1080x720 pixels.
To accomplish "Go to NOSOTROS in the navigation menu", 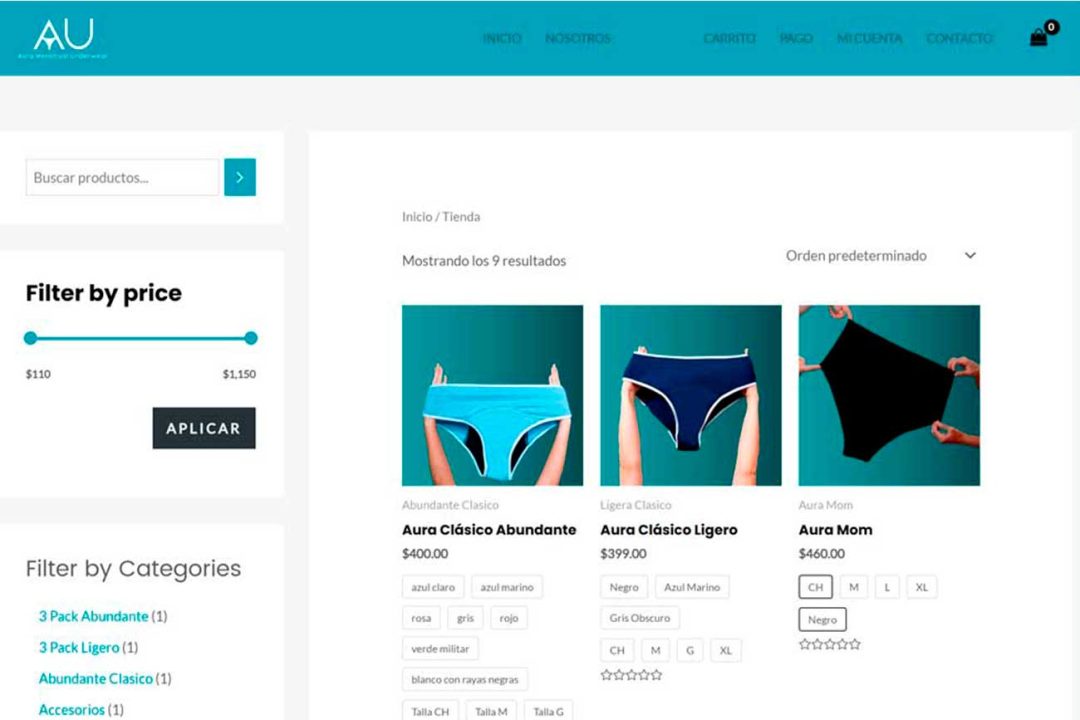I will coord(578,39).
